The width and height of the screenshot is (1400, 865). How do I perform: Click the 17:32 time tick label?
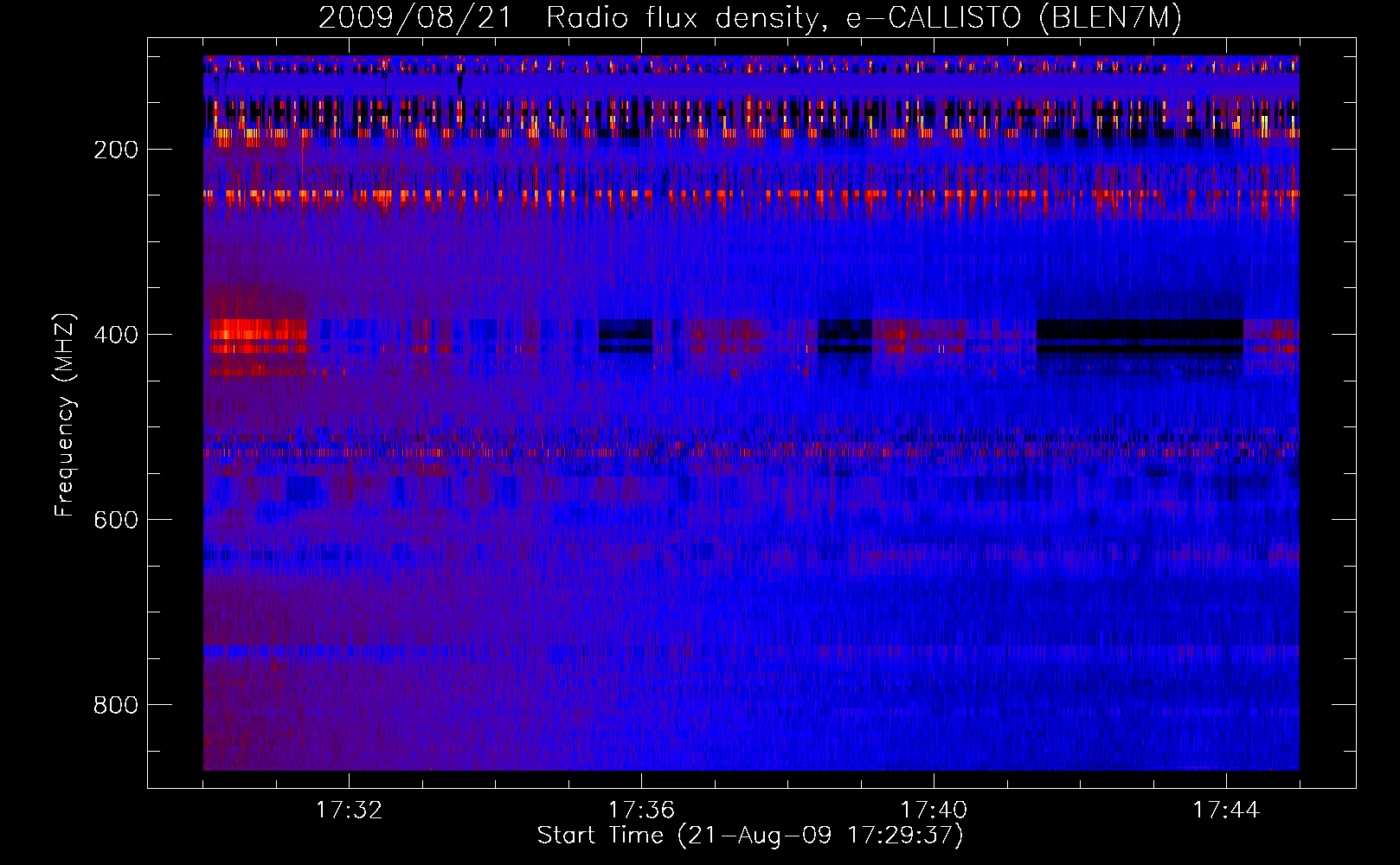[349, 811]
